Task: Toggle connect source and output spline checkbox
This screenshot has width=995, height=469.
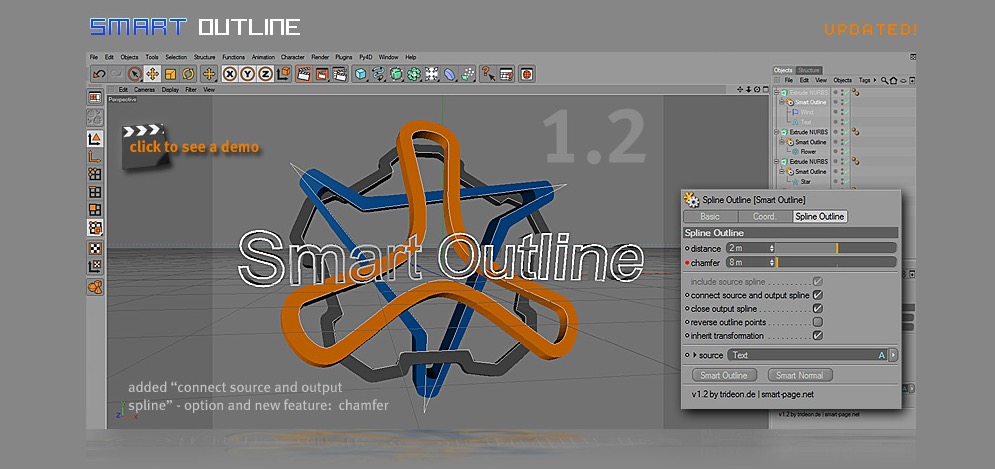Action: pos(818,295)
